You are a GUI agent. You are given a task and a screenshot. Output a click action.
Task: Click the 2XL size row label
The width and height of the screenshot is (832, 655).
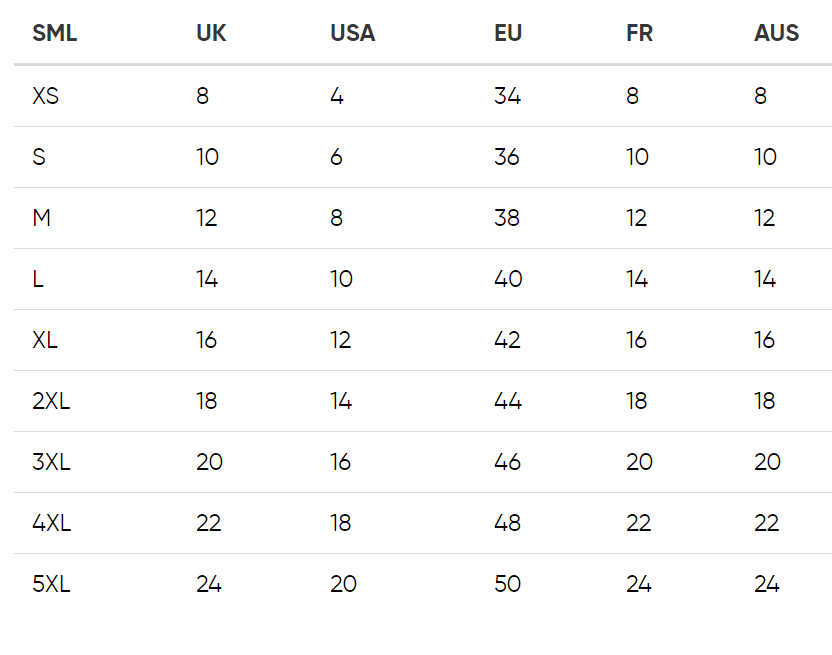51,401
